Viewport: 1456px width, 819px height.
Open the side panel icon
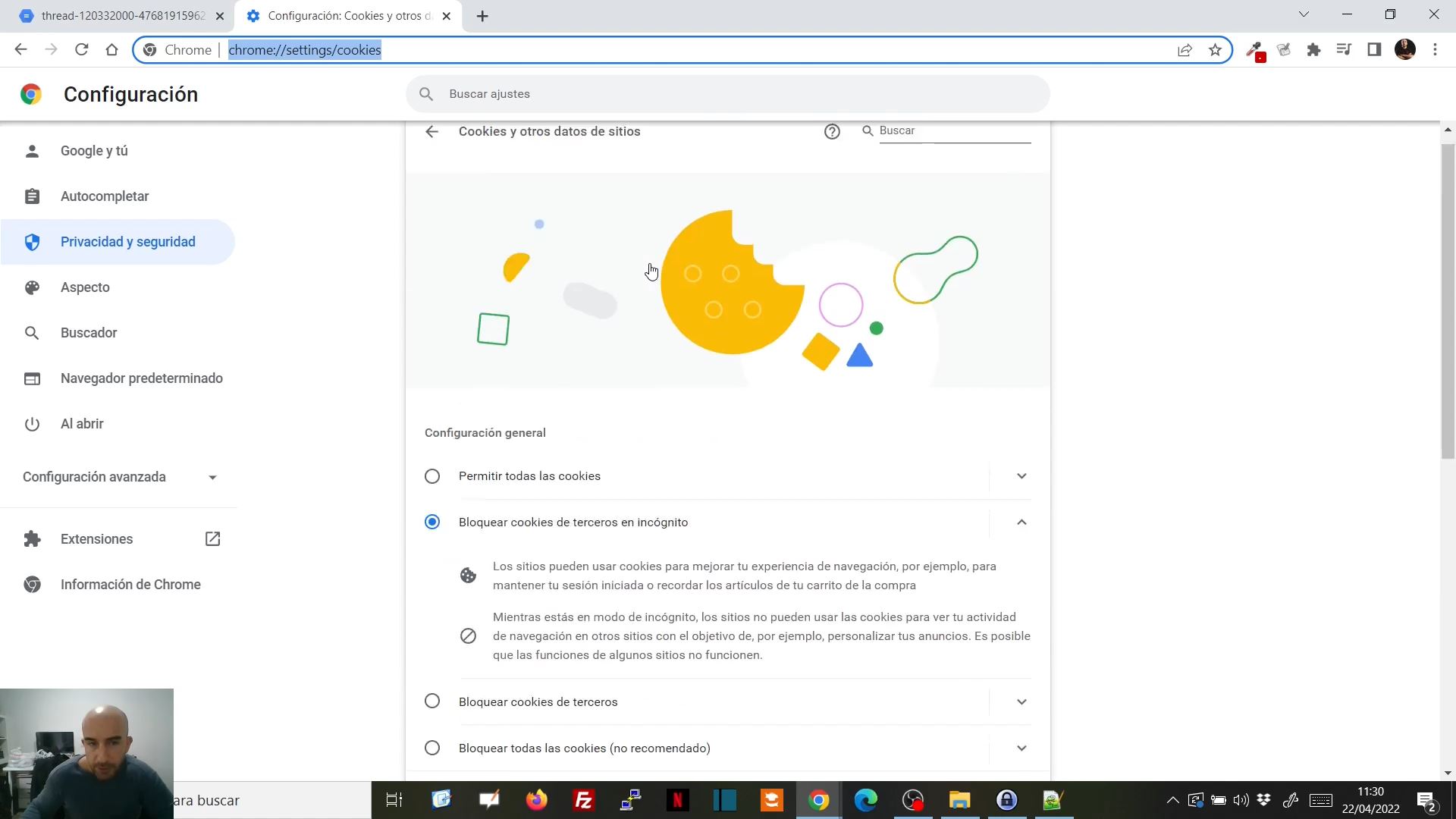1375,49
